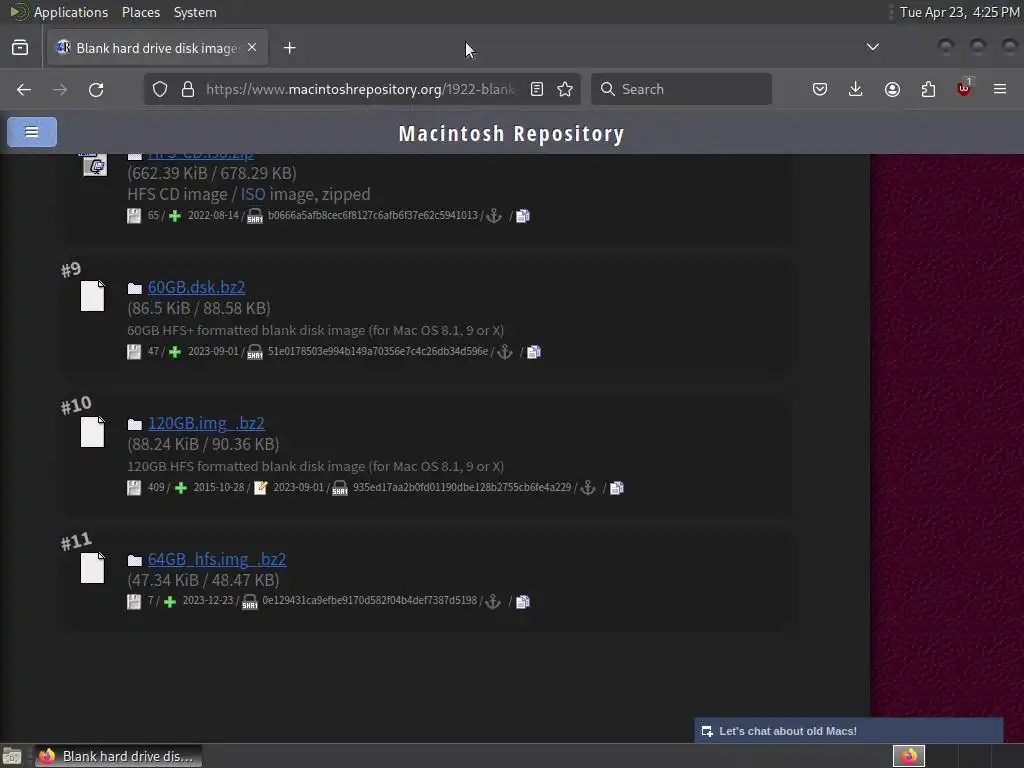This screenshot has width=1024, height=768.
Task: Expand the list all tabs chevron
Action: (872, 47)
